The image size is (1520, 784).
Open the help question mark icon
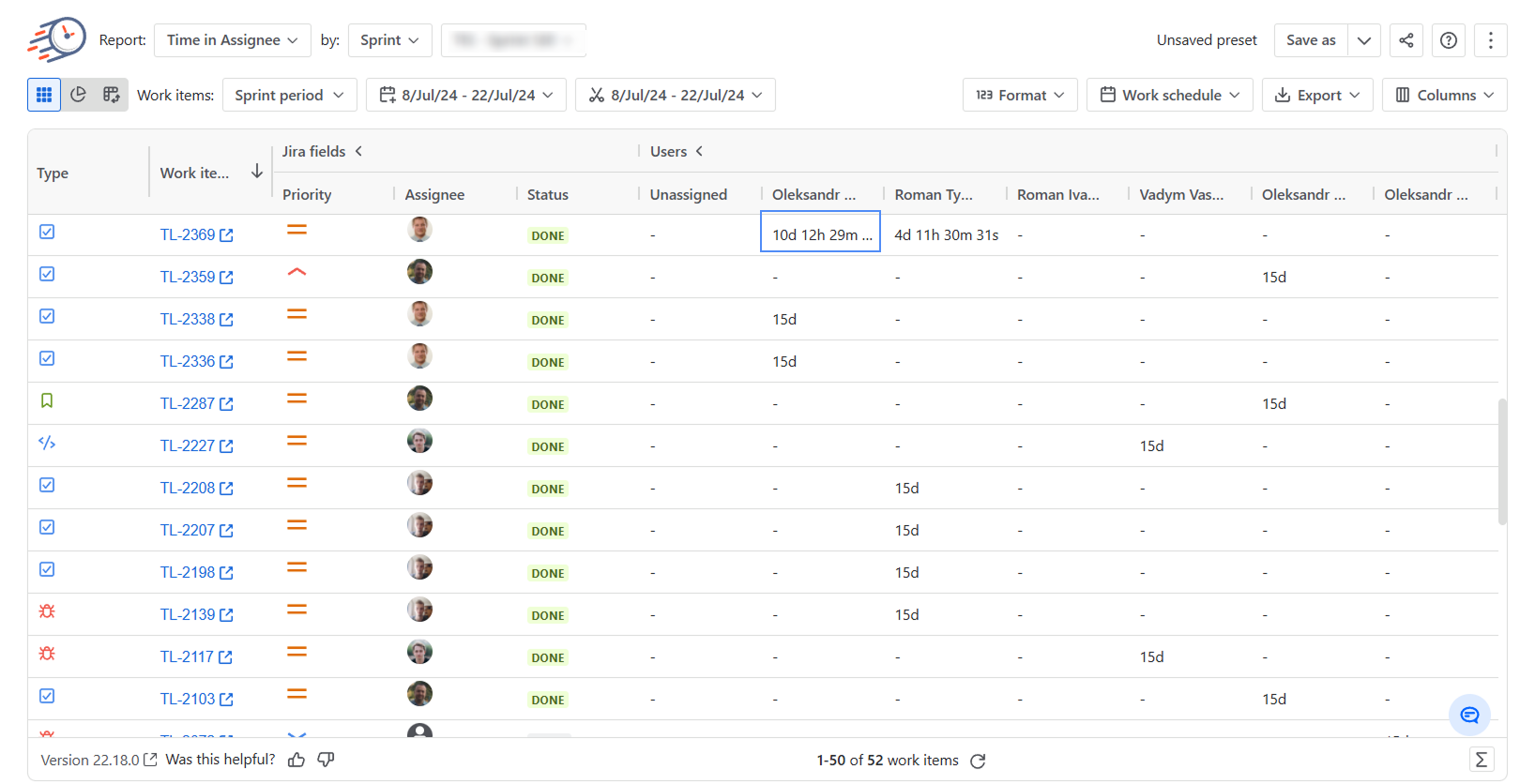coord(1449,40)
